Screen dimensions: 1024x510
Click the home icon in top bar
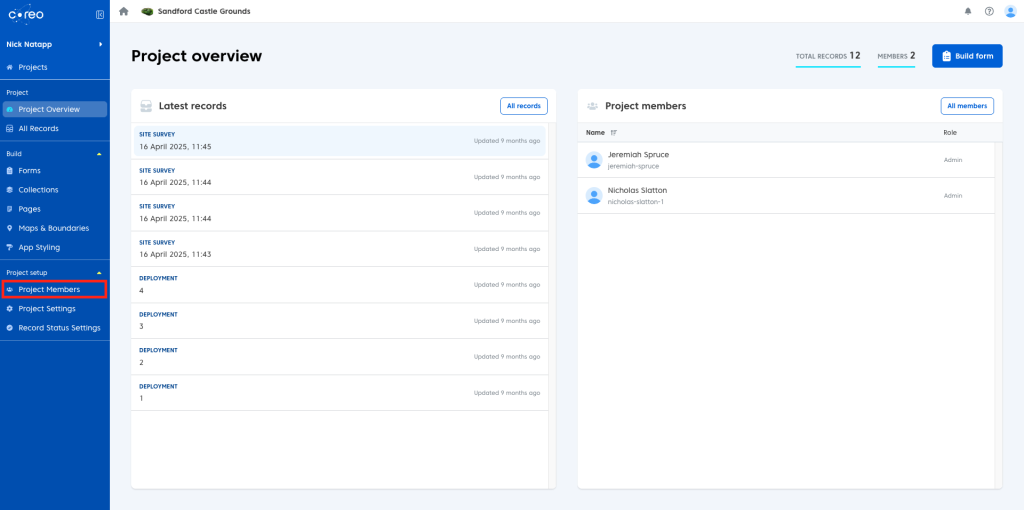(124, 11)
